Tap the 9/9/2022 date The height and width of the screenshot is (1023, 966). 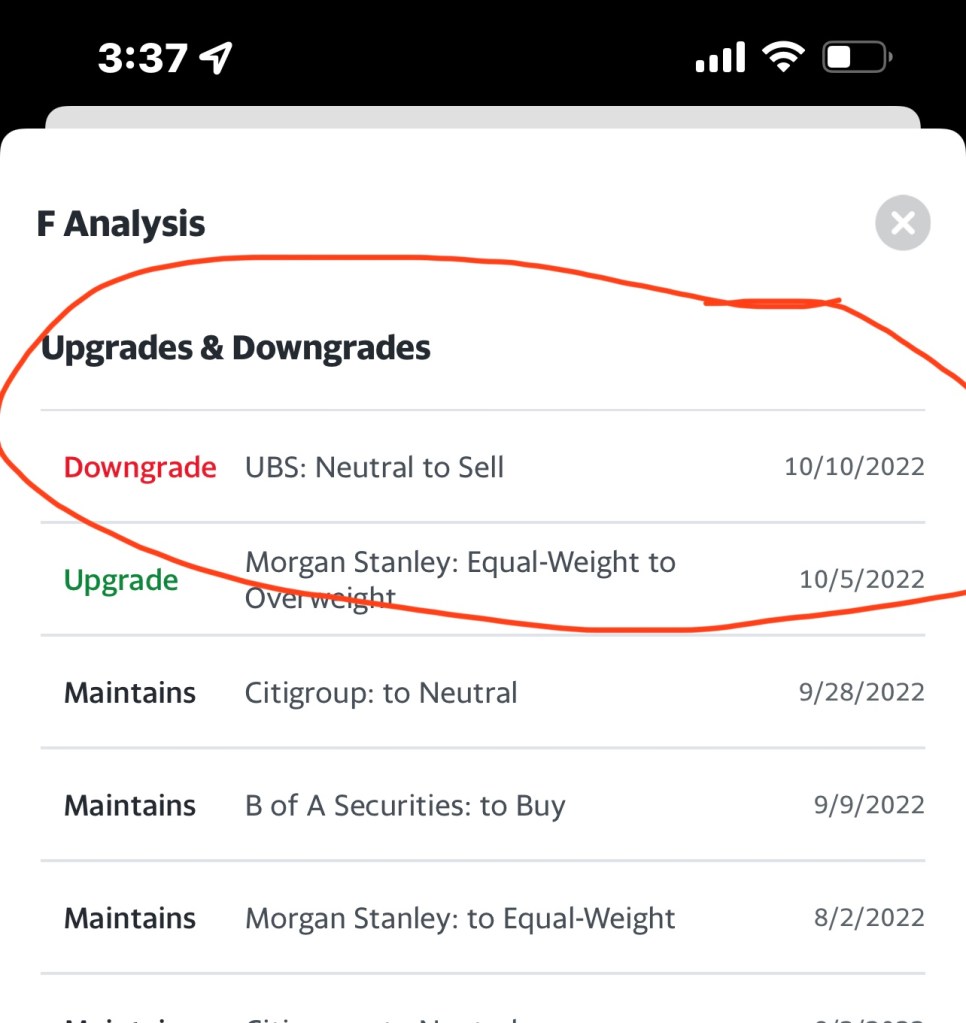[869, 806]
